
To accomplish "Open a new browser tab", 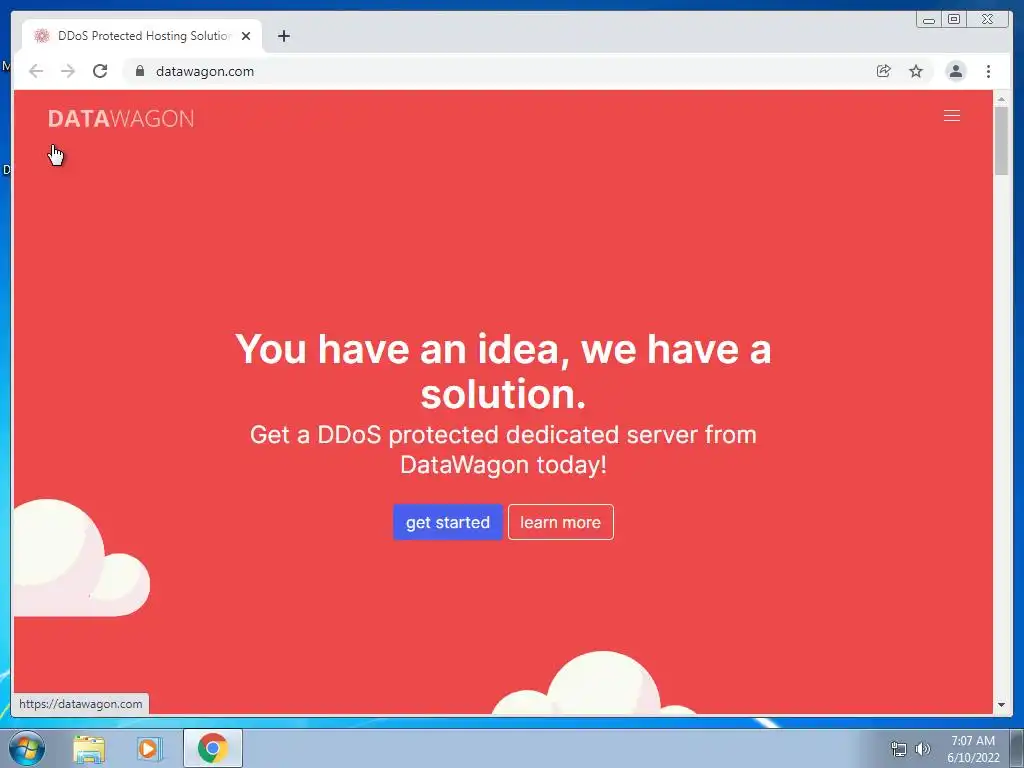I will tap(283, 36).
